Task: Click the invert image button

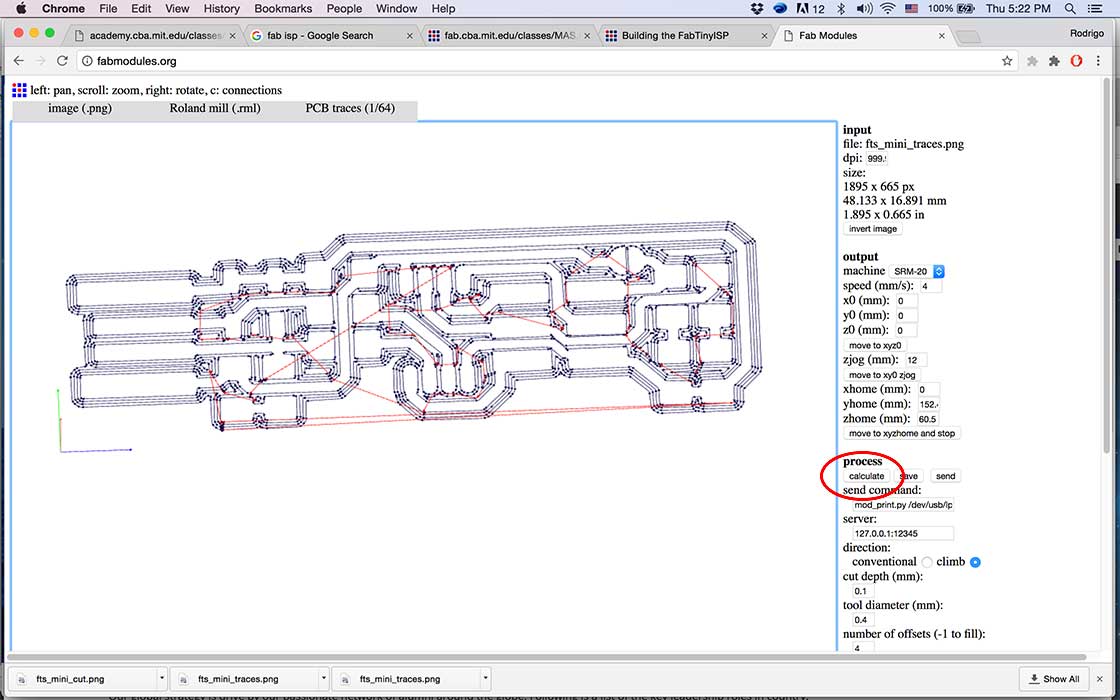Action: tap(873, 229)
